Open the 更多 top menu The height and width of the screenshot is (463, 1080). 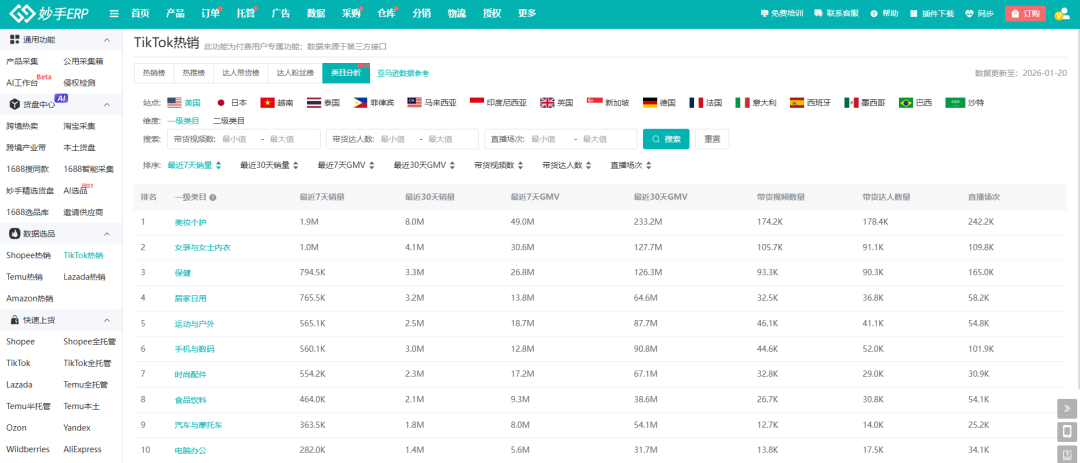[x=527, y=14]
